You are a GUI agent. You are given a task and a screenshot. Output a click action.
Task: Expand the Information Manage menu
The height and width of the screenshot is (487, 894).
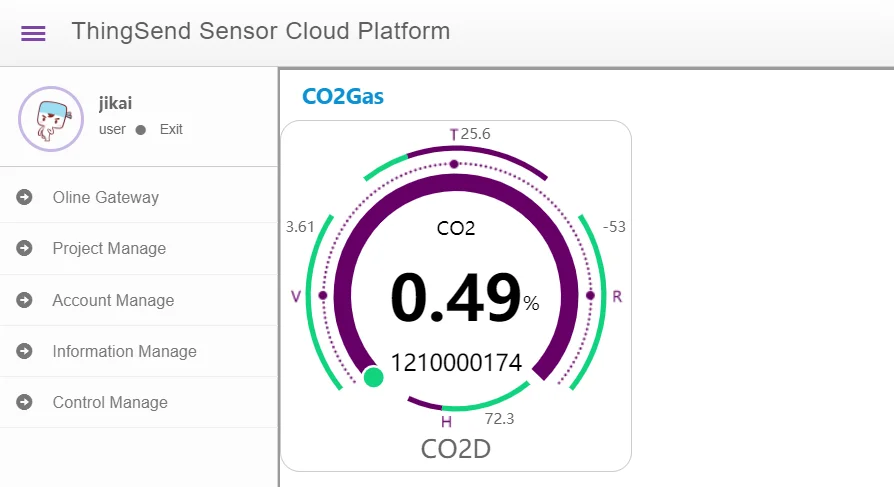click(x=124, y=351)
